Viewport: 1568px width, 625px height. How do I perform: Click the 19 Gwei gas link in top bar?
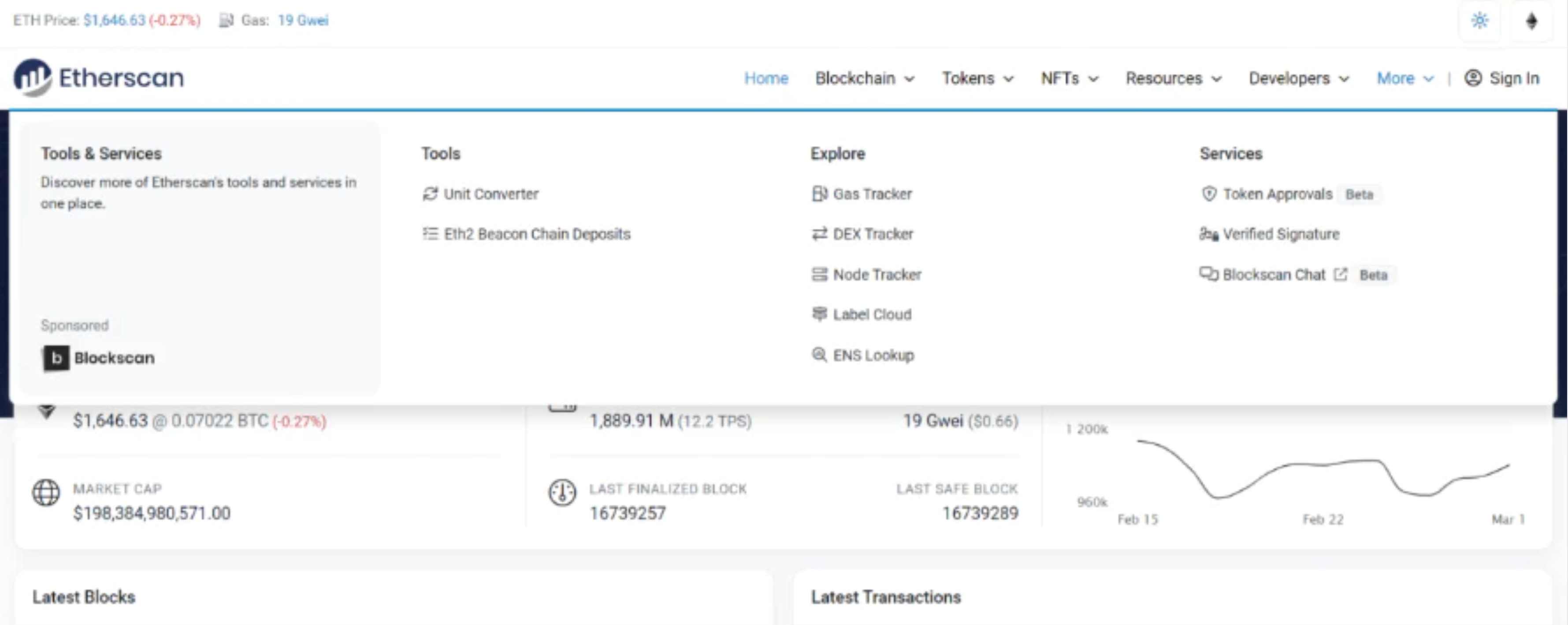(302, 21)
